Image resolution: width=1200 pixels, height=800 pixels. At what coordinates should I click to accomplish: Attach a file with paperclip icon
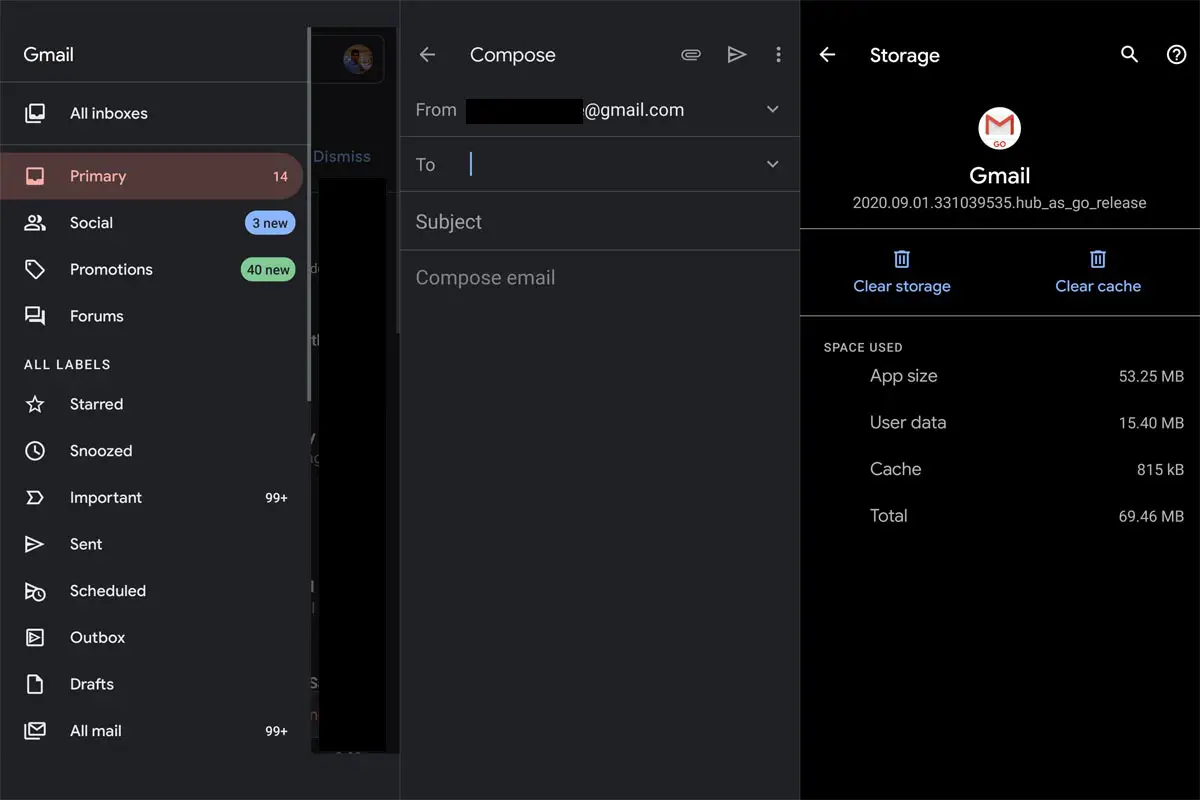(x=691, y=55)
